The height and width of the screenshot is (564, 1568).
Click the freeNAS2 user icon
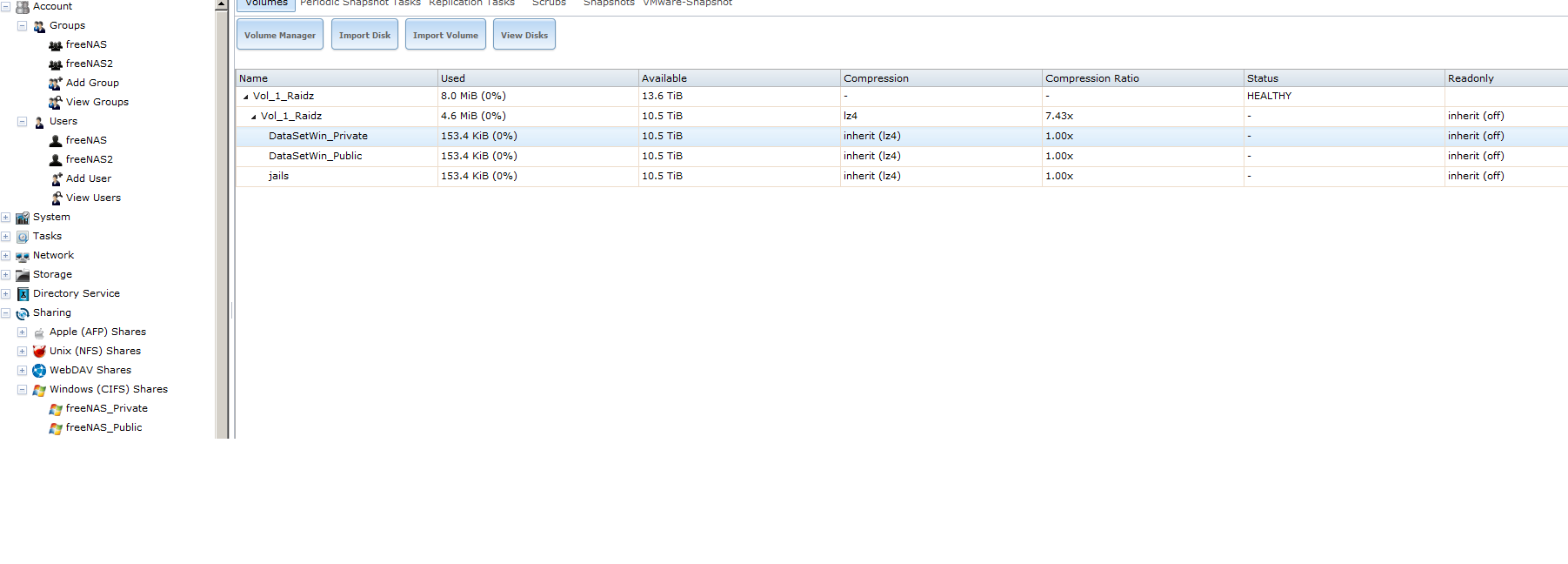tap(56, 160)
